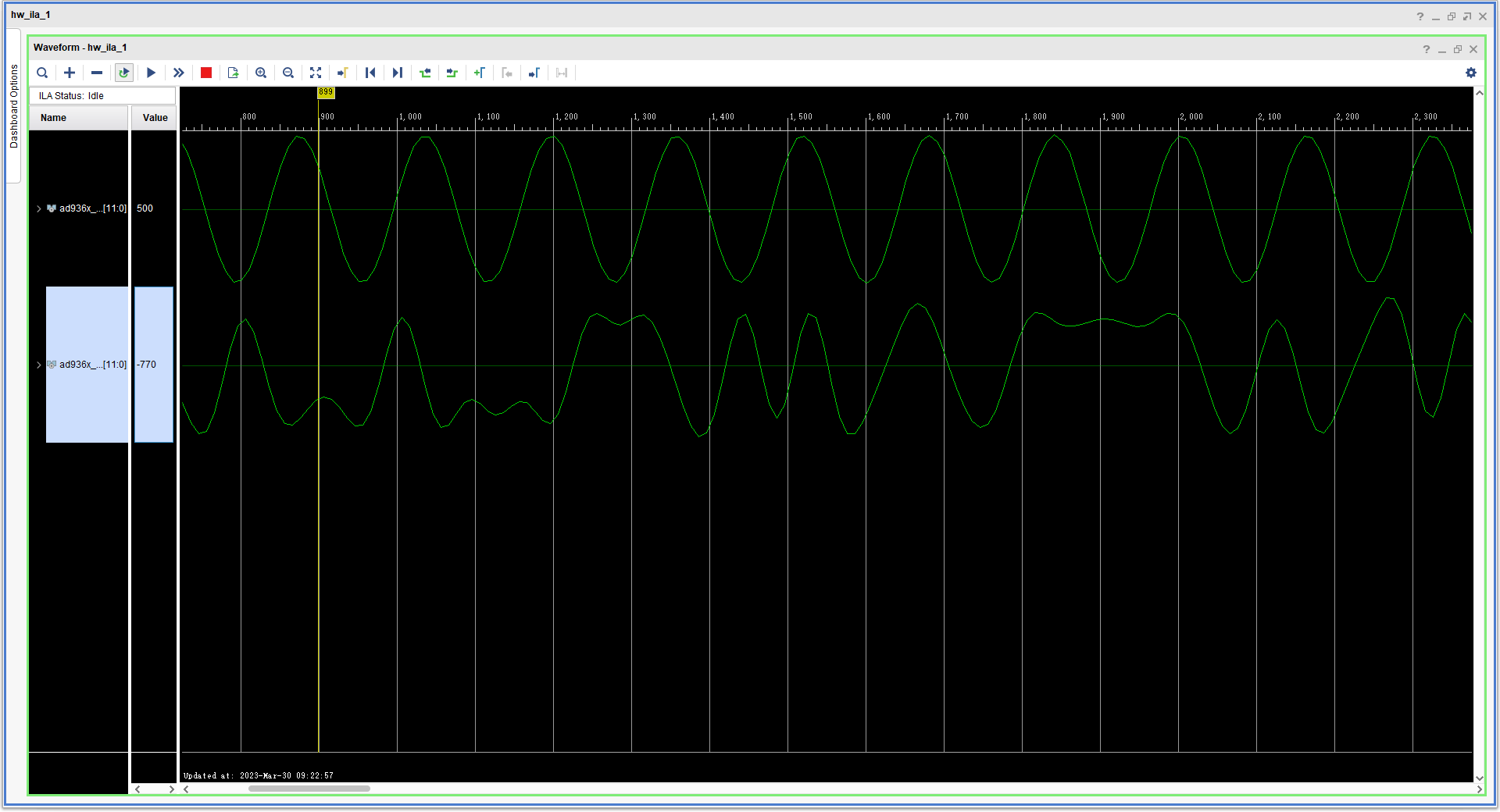
Task: Jump to time zero icon
Action: click(x=370, y=73)
